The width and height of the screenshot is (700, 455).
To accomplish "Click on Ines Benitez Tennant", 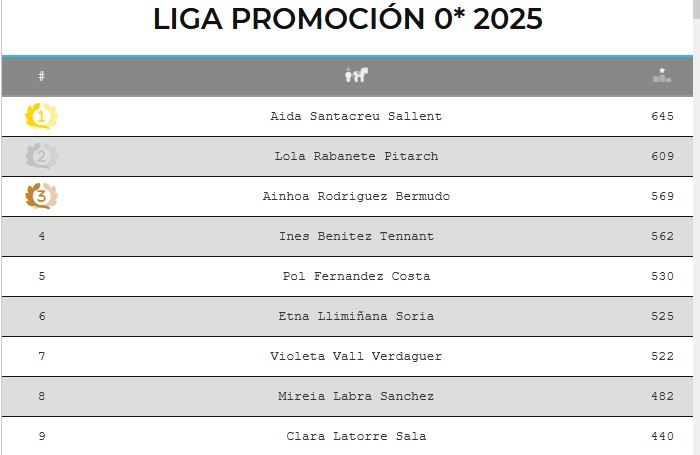I will [356, 236].
